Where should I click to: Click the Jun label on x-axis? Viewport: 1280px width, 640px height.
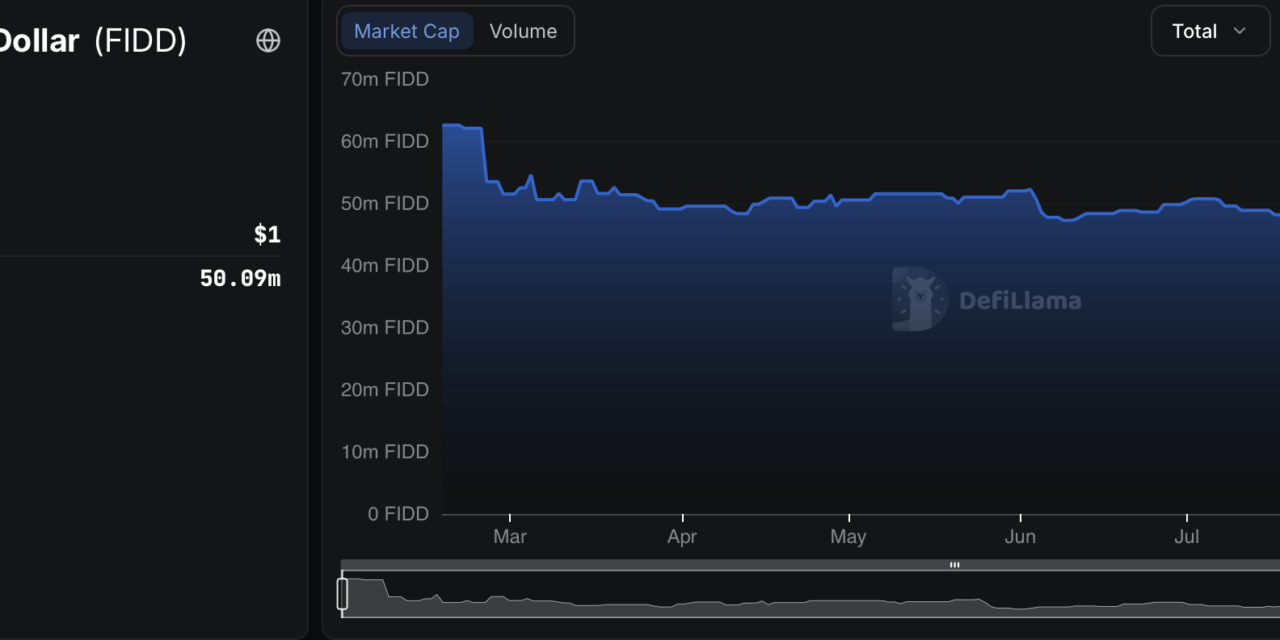pyautogui.click(x=1020, y=537)
